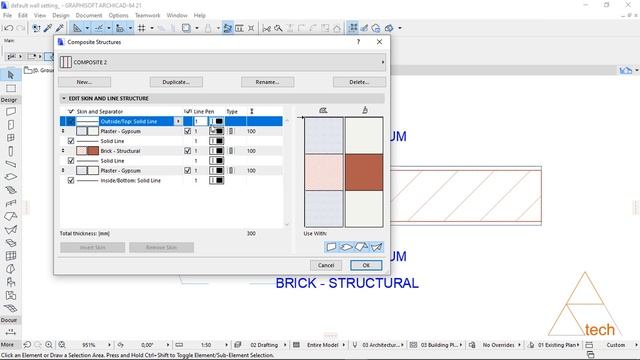The image size is (640, 360).
Task: Select the Arrow tool in toolbox
Action: pos(11,75)
